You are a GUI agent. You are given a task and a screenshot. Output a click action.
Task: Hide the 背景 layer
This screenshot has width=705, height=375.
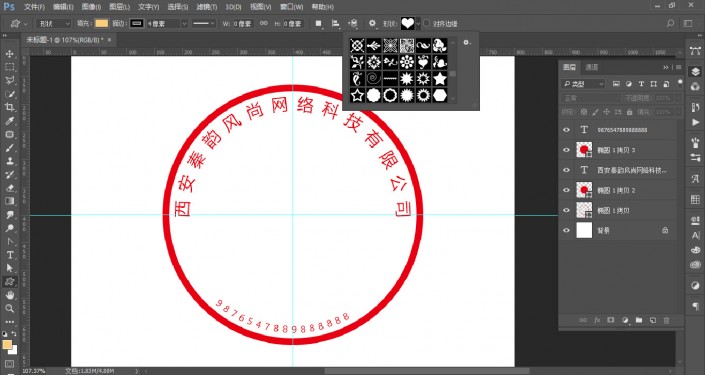[x=567, y=230]
